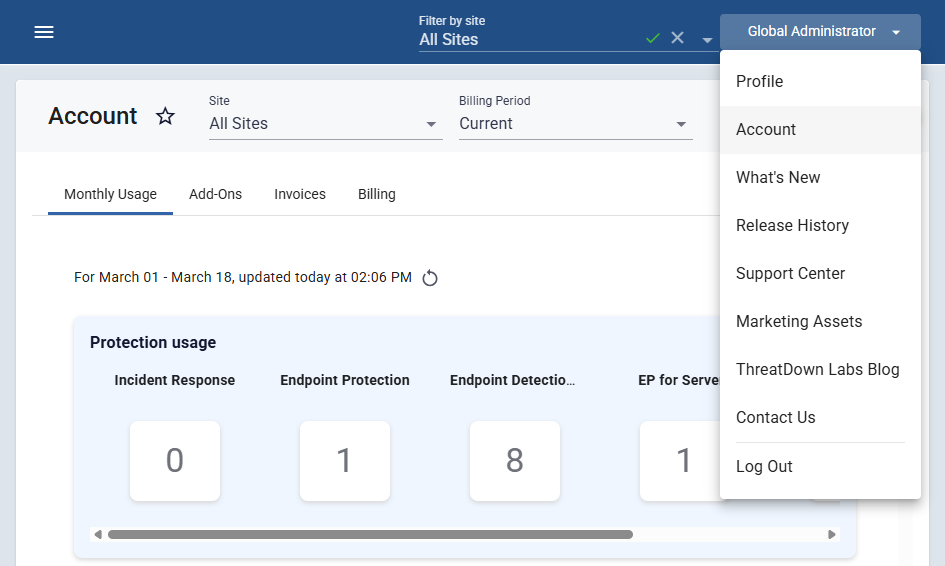The image size is (945, 566).
Task: Open the Site All Sites dropdown
Action: pos(325,124)
